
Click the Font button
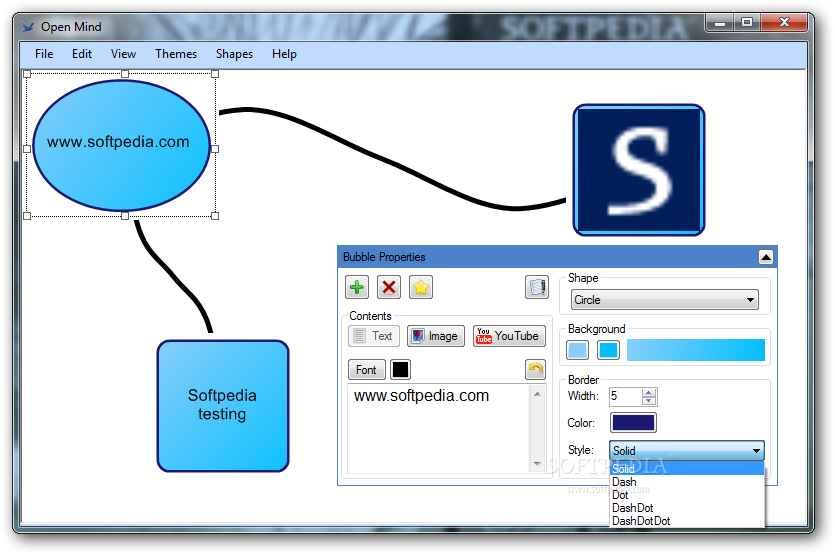pyautogui.click(x=366, y=370)
